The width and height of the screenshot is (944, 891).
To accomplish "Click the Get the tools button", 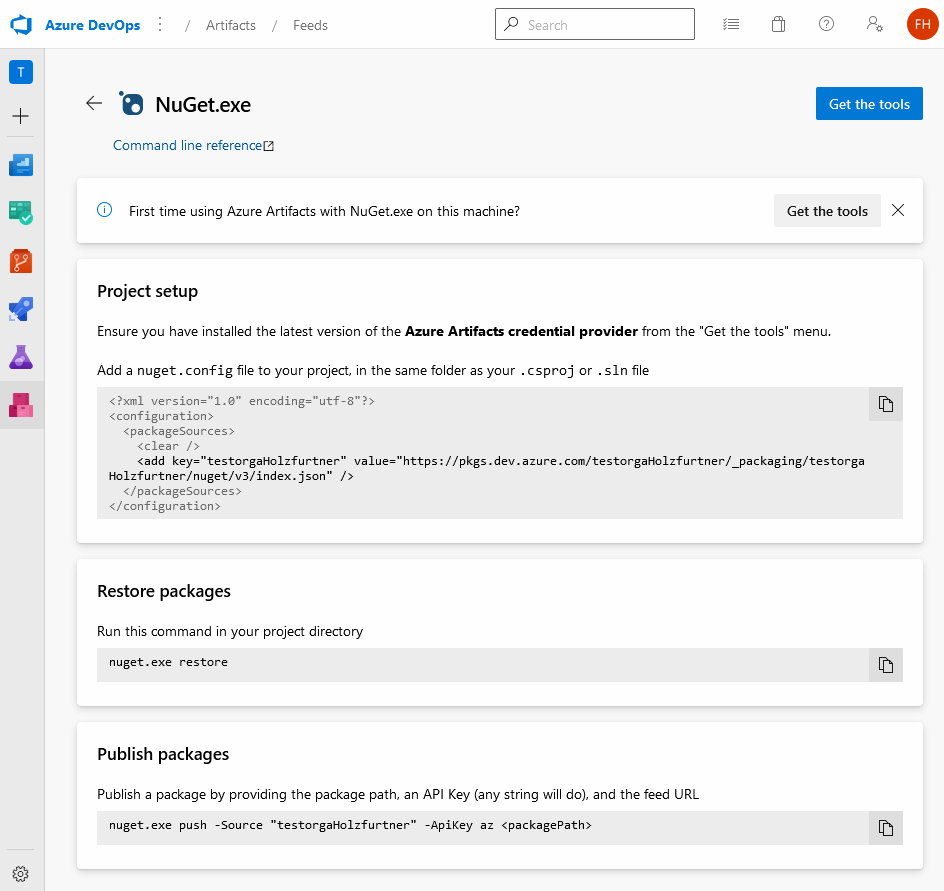I will 869,103.
